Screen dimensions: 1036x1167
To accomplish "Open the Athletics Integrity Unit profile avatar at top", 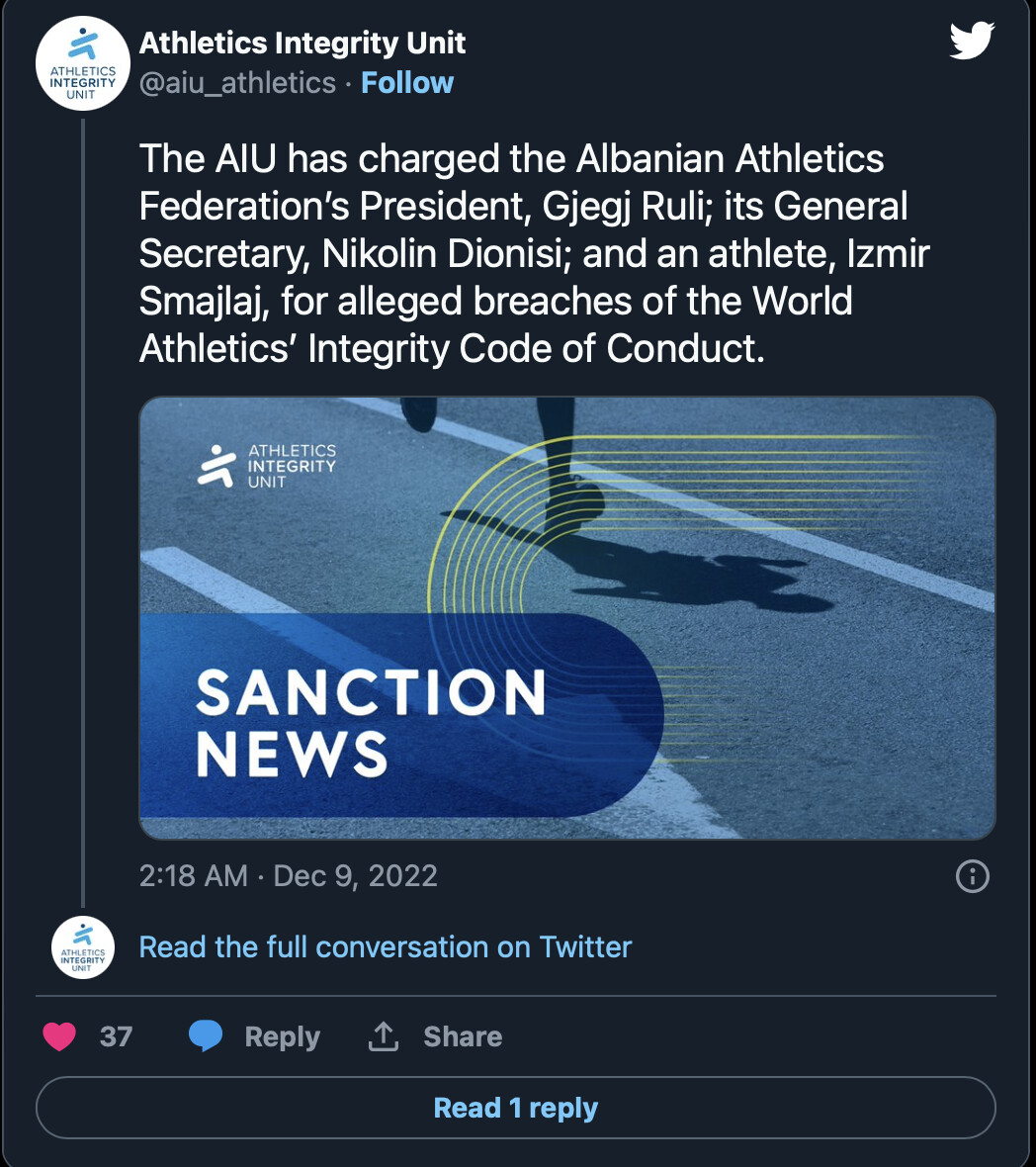I will tap(83, 64).
